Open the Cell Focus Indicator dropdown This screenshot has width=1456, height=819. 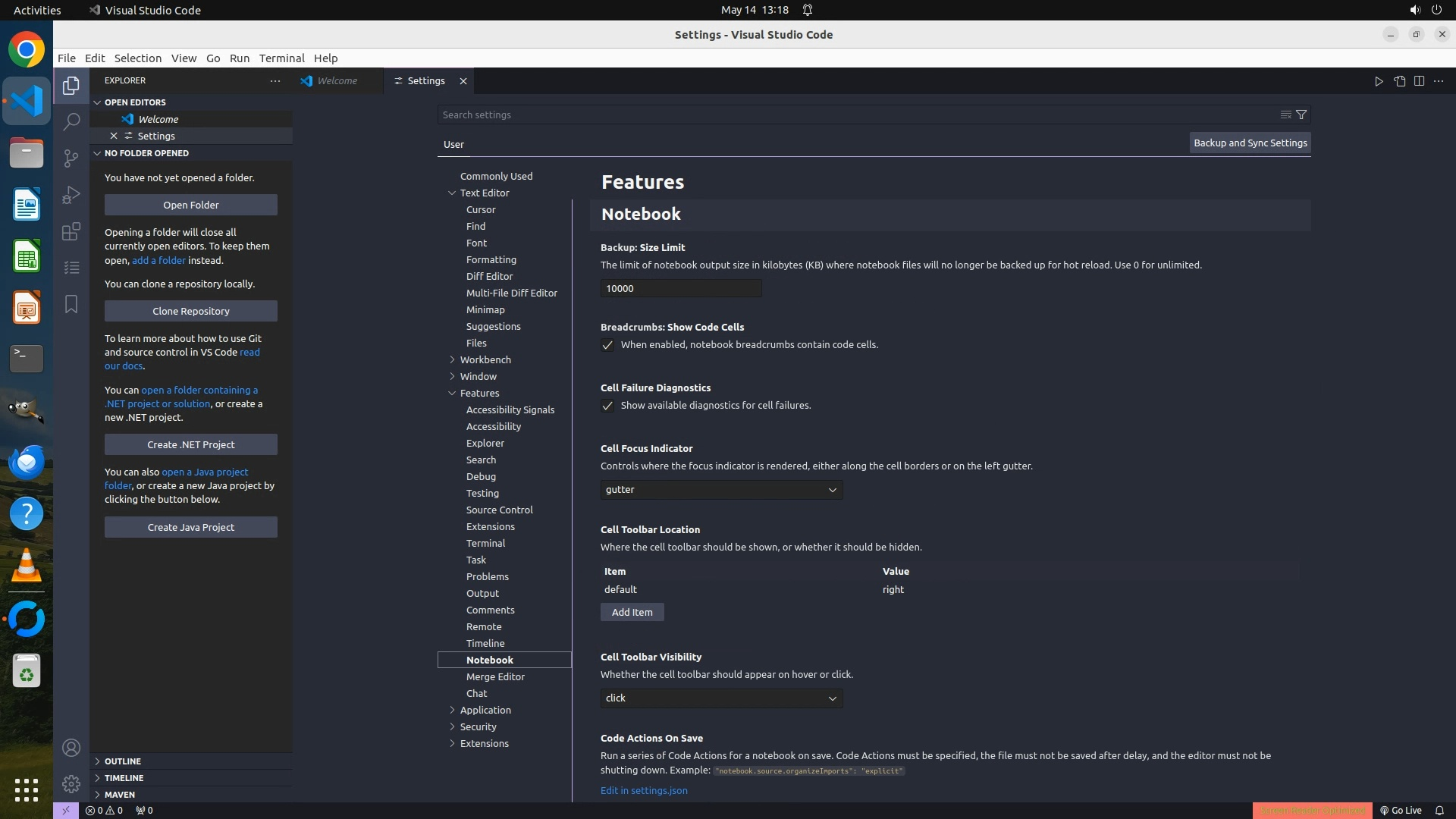[721, 490]
